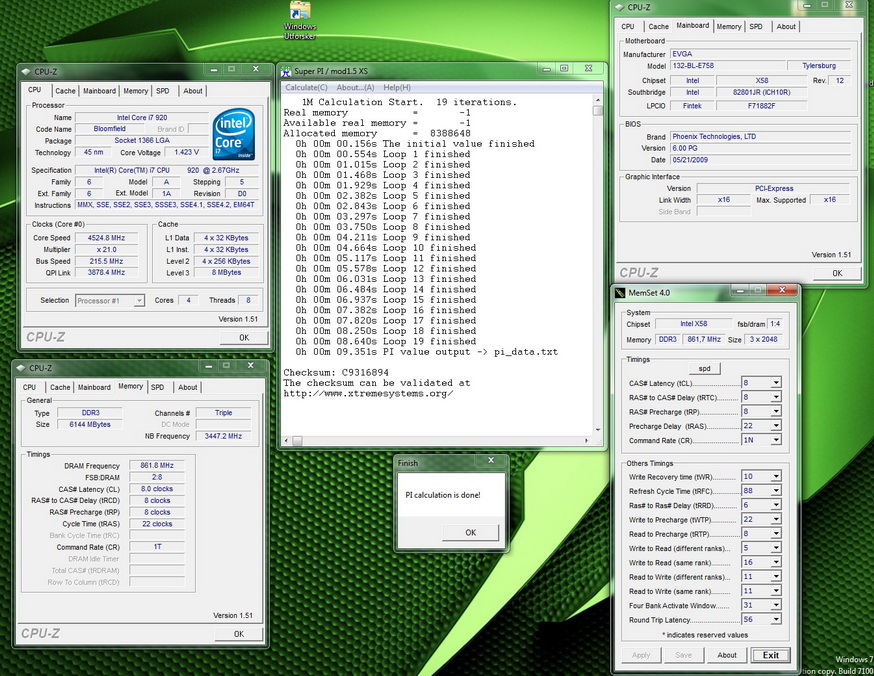The width and height of the screenshot is (874, 676).
Task: Click OK in CPU-Z Mainboard window
Action: 837,273
